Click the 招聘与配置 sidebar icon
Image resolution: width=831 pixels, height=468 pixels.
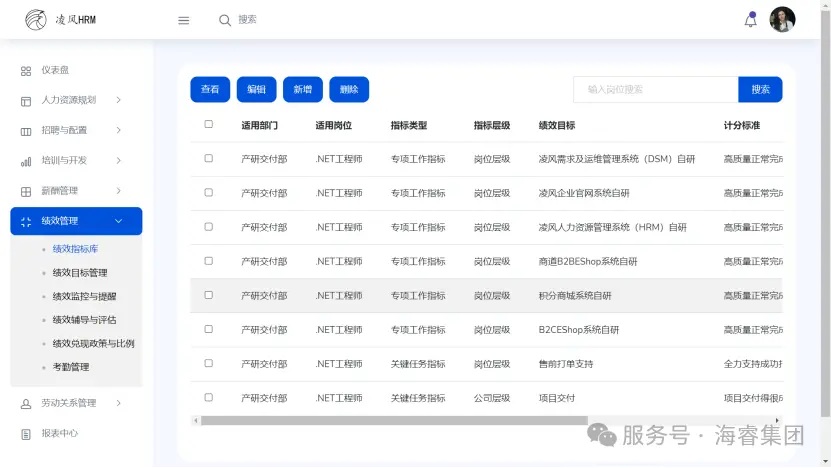click(26, 131)
